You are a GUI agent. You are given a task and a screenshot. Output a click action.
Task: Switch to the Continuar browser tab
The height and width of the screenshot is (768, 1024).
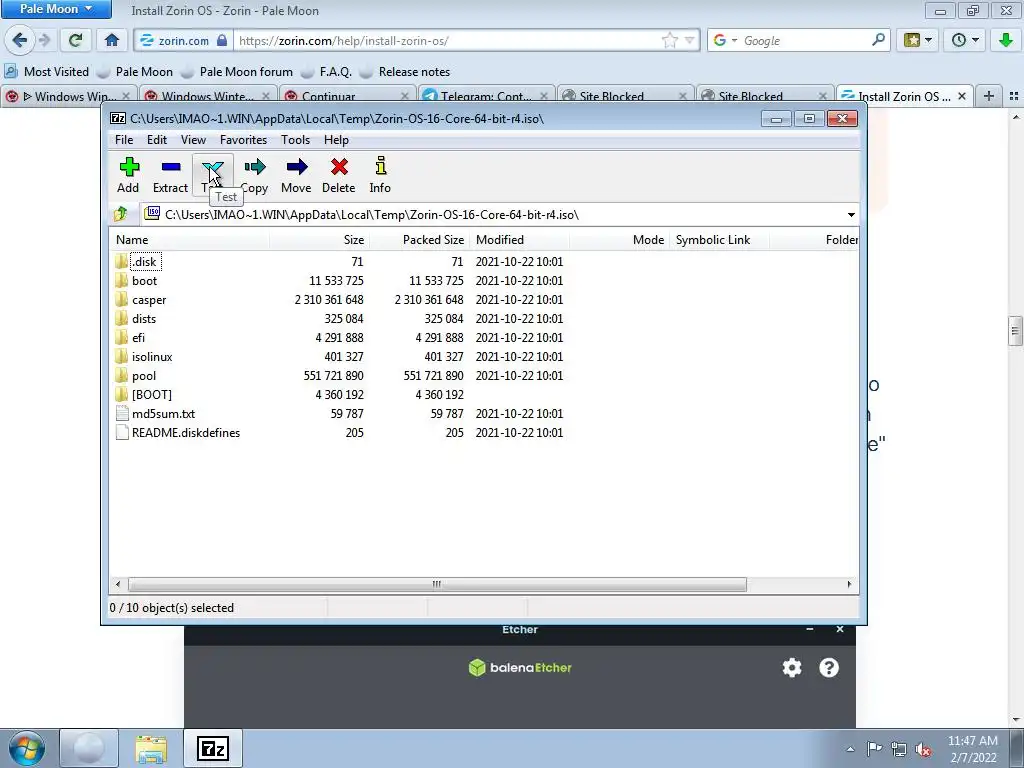click(x=346, y=96)
